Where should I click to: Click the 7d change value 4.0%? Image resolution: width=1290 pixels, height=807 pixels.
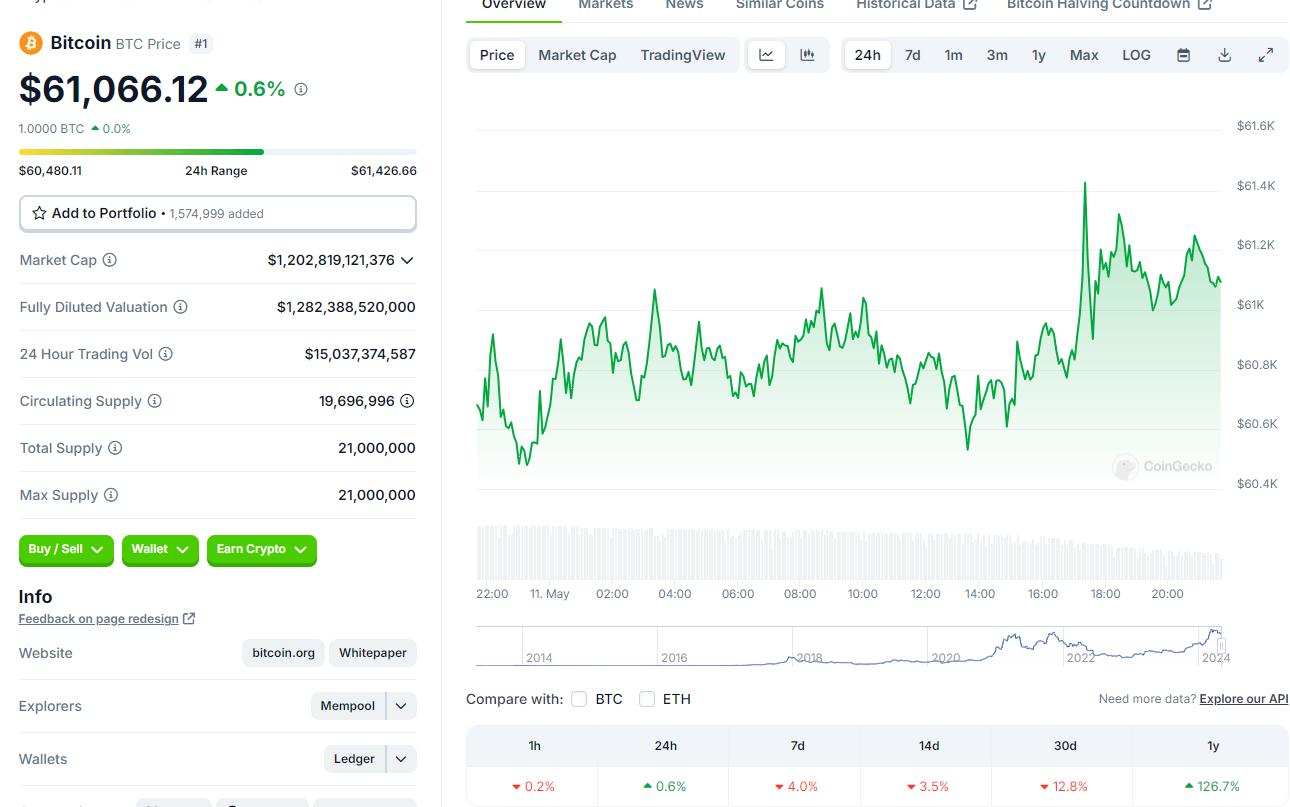(797, 787)
